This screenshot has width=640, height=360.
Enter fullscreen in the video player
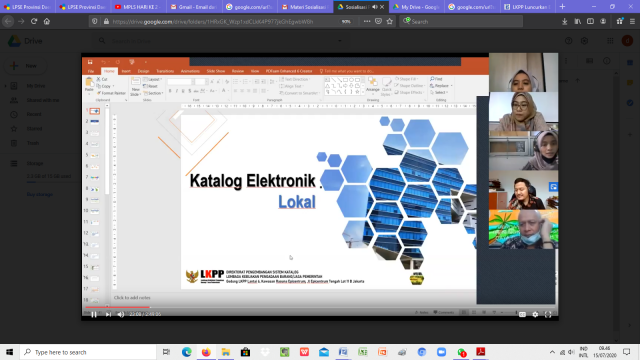click(x=548, y=314)
